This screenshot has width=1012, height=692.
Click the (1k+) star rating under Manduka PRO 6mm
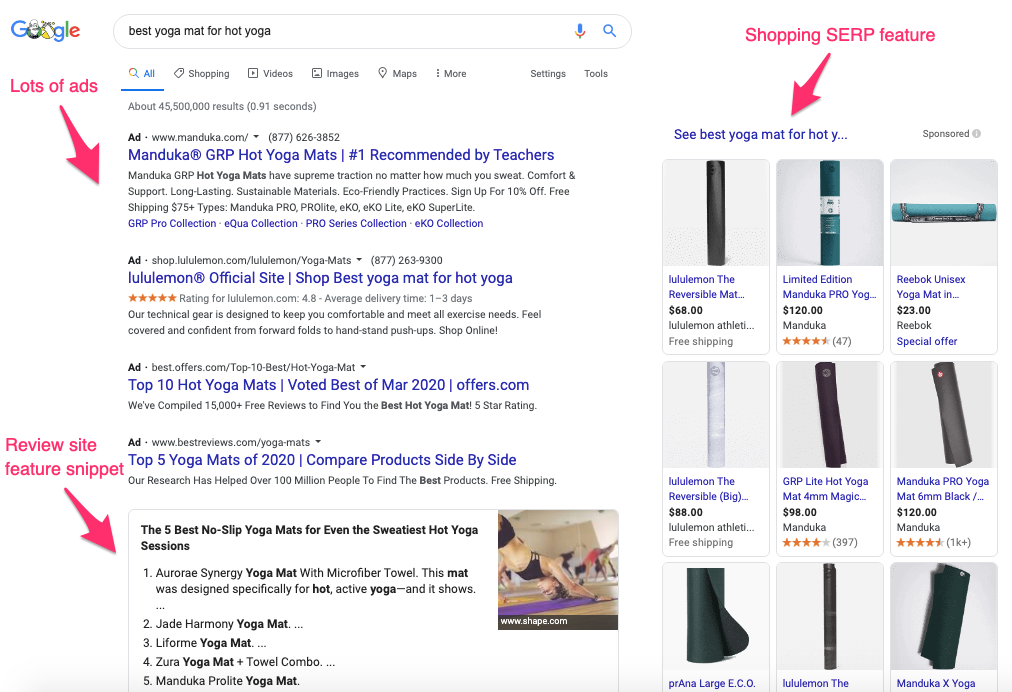tap(933, 542)
